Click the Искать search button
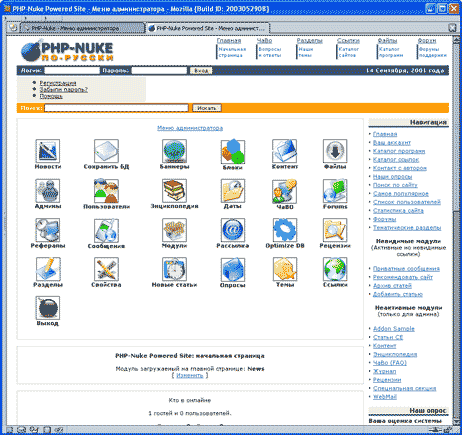The height and width of the screenshot is (435, 462). point(207,108)
